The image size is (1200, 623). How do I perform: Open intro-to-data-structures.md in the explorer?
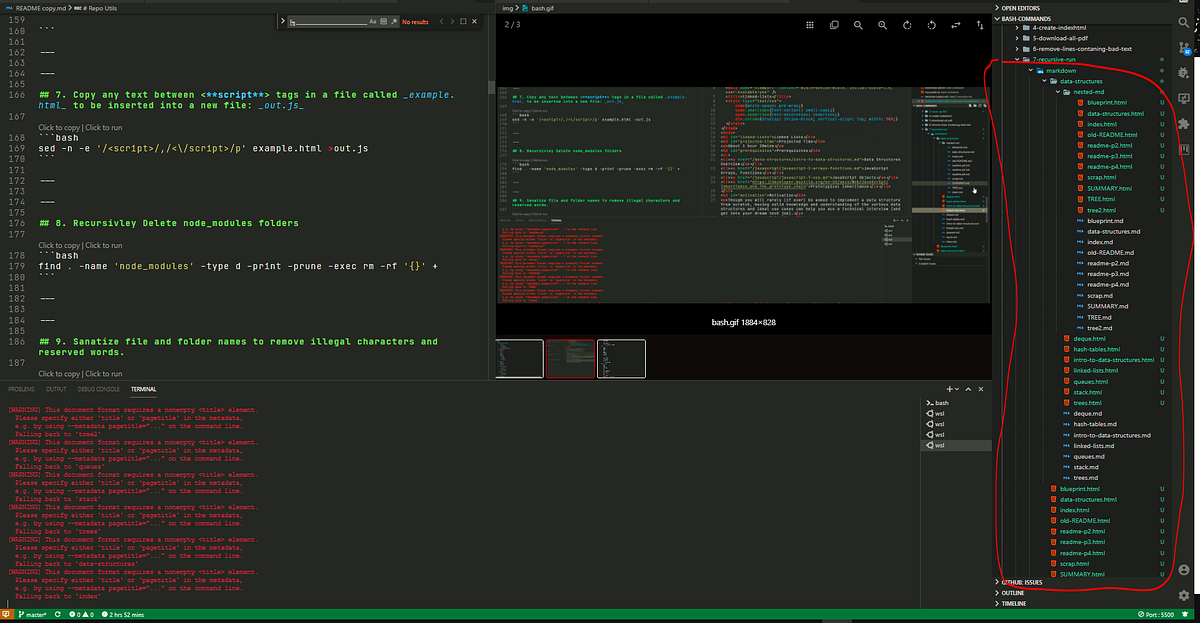[1111, 435]
